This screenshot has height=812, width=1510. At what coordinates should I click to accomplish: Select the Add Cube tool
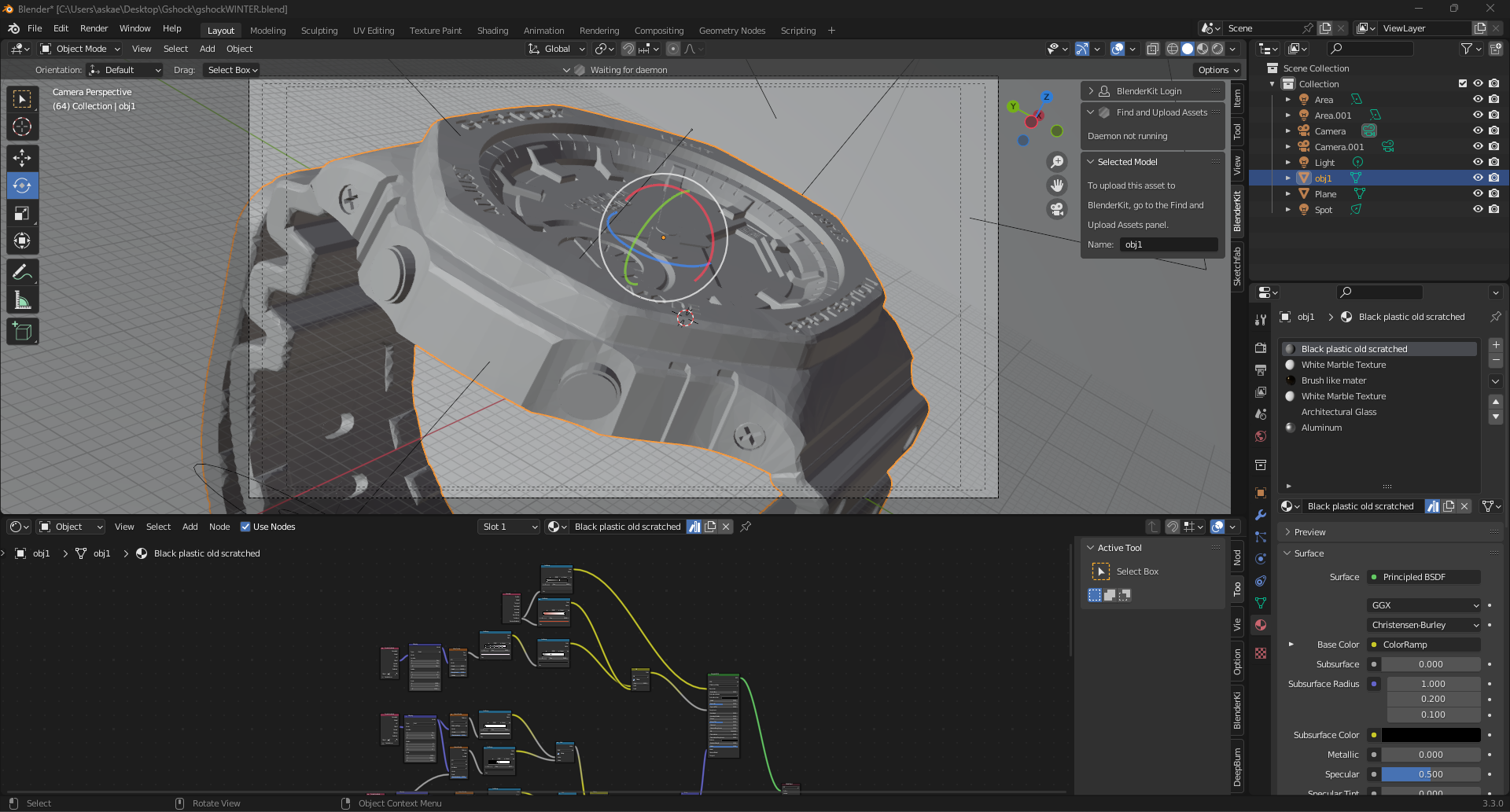click(22, 332)
